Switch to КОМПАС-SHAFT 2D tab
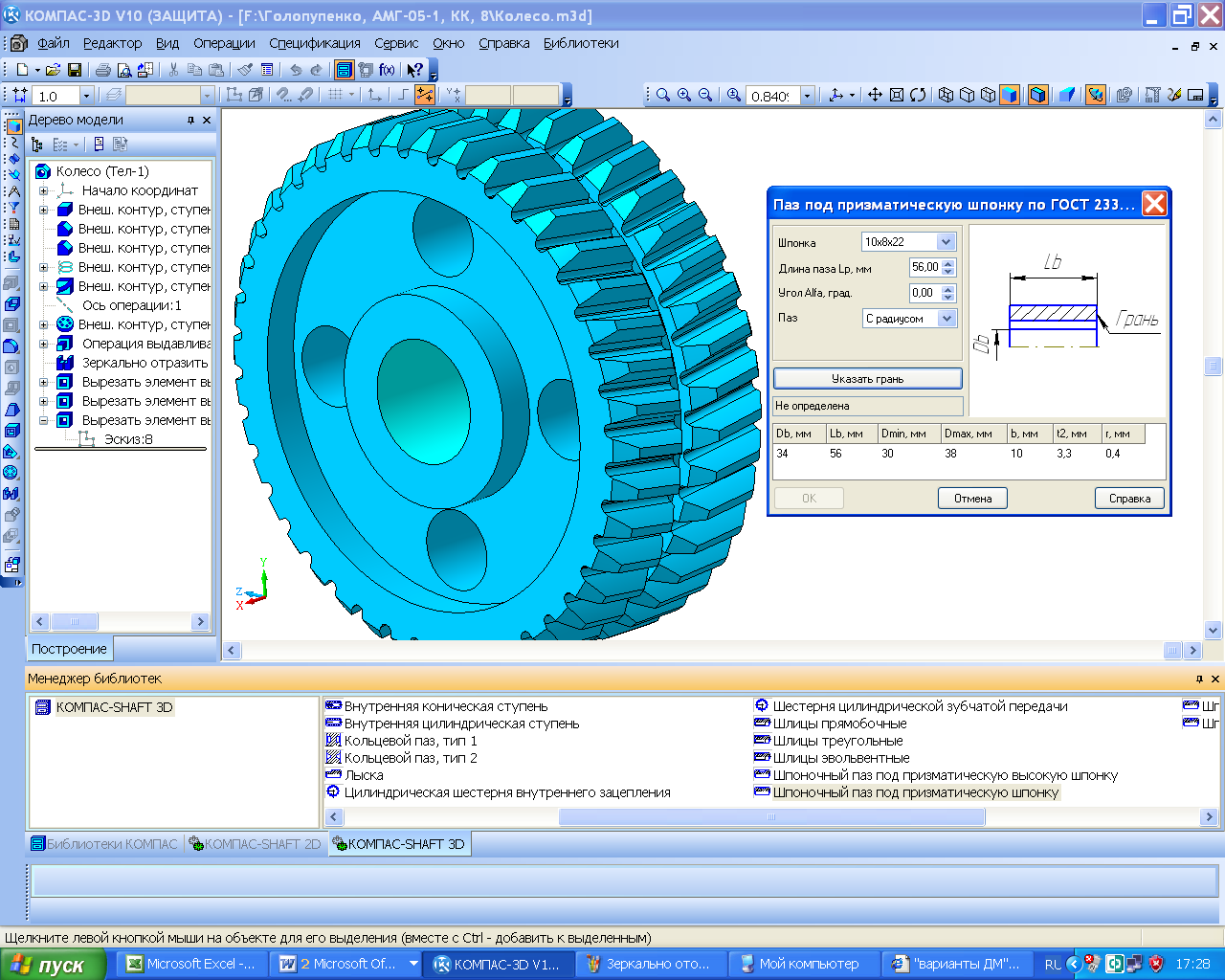The image size is (1225, 980). [x=255, y=844]
